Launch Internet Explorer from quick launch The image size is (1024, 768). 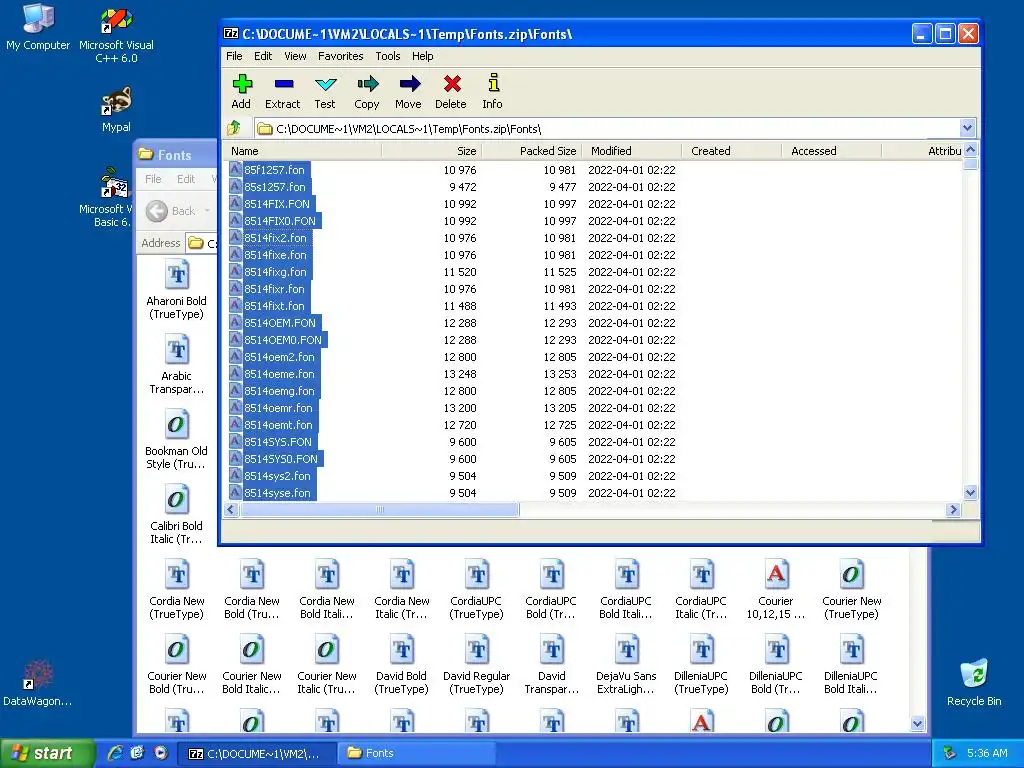tap(115, 753)
